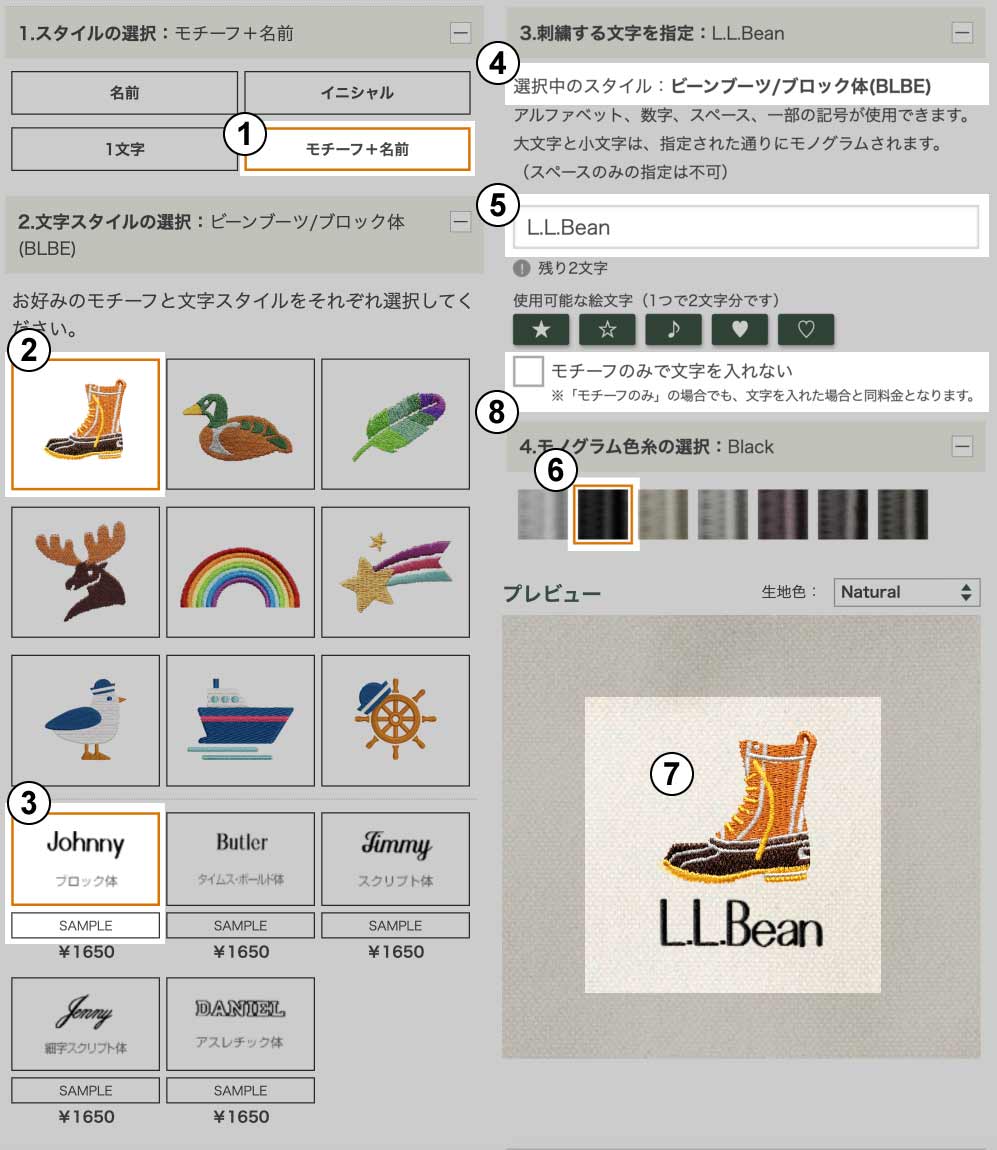Collapse the monogram thread color section
The width and height of the screenshot is (997, 1150).
[x=963, y=446]
